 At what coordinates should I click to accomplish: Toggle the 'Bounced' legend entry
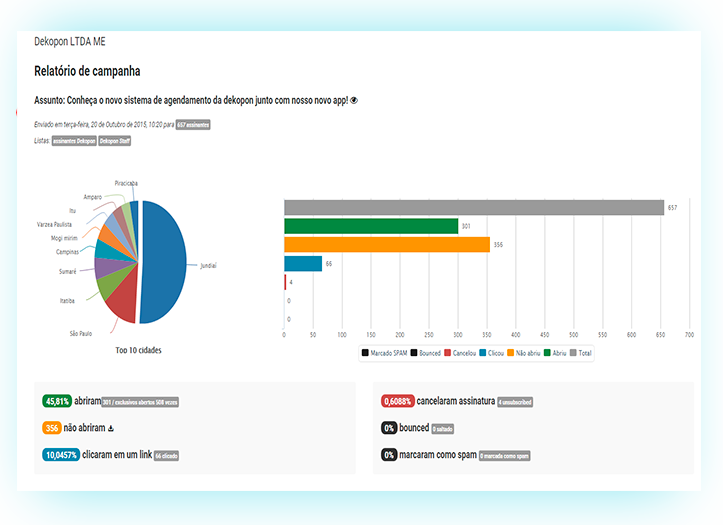[426, 353]
